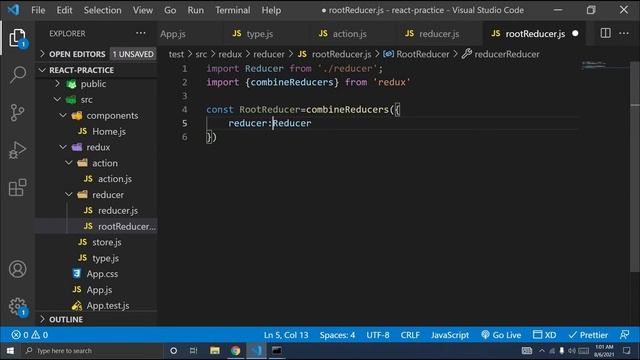Viewport: 640px width, 360px height.
Task: Open type.js file in explorer tree
Action: (105, 258)
